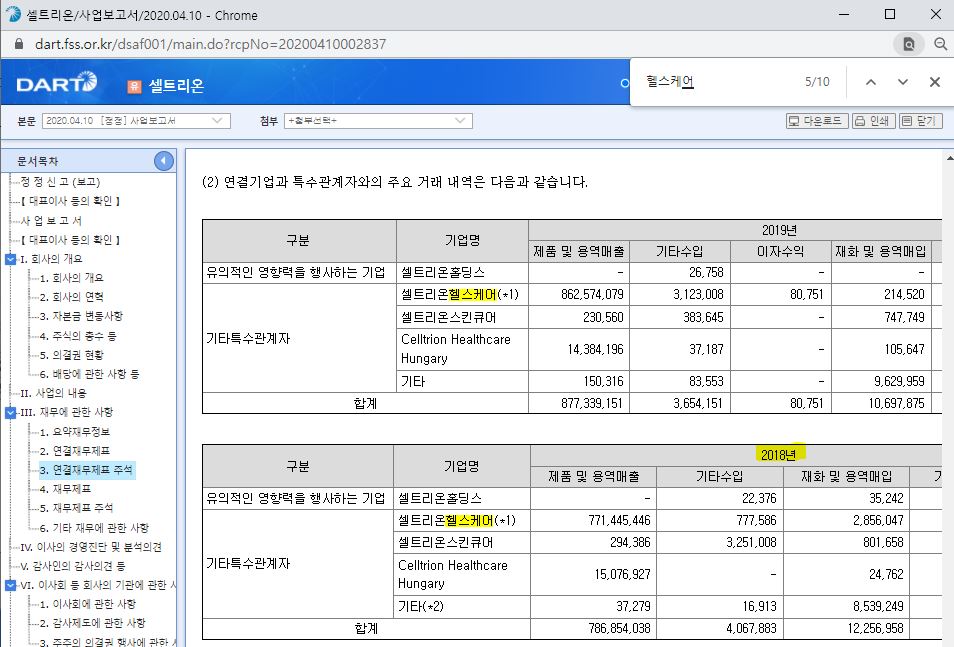Click the value 15,076,927
The image size is (954, 647).
click(x=622, y=574)
